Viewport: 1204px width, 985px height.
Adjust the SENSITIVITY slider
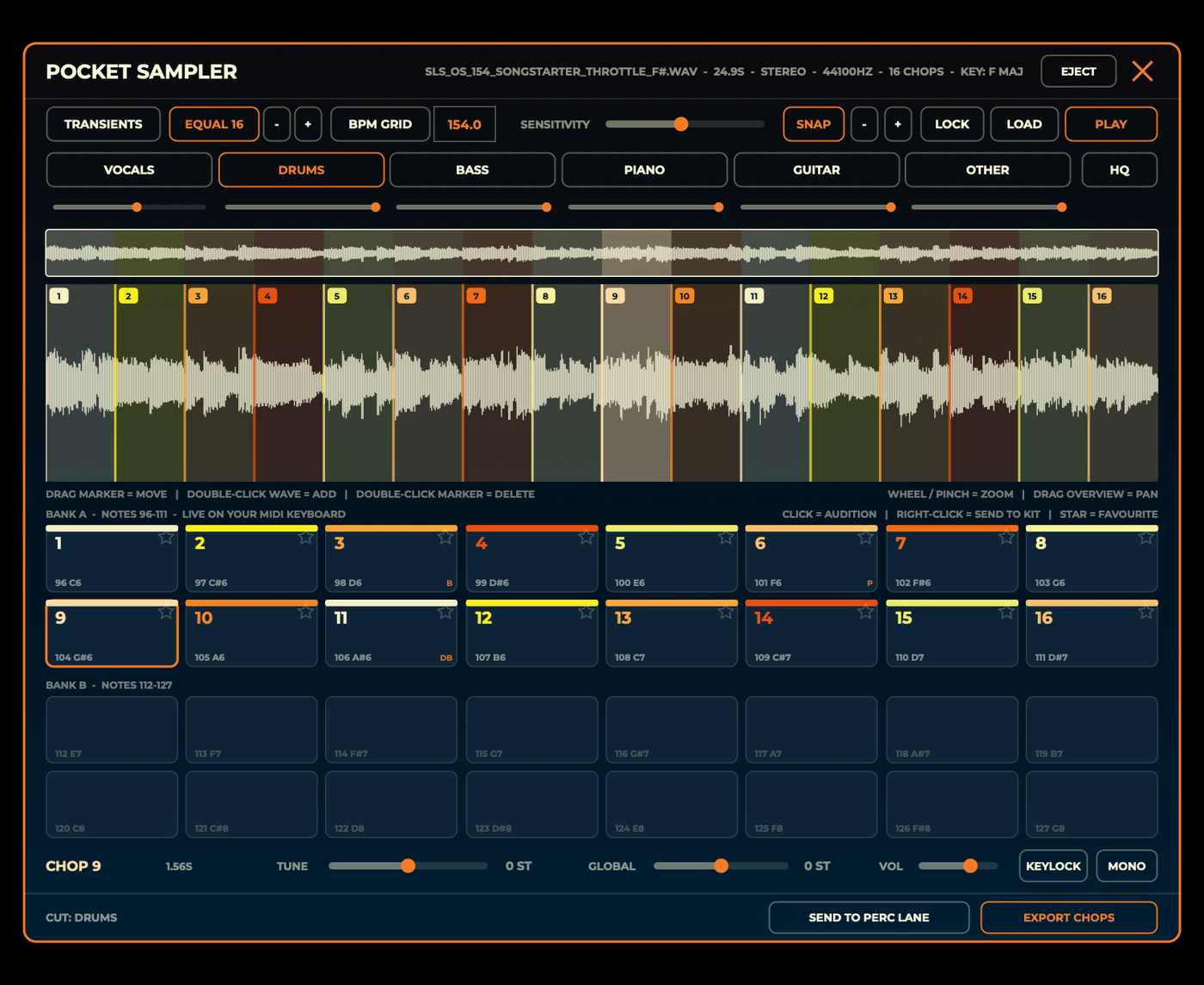pos(685,124)
